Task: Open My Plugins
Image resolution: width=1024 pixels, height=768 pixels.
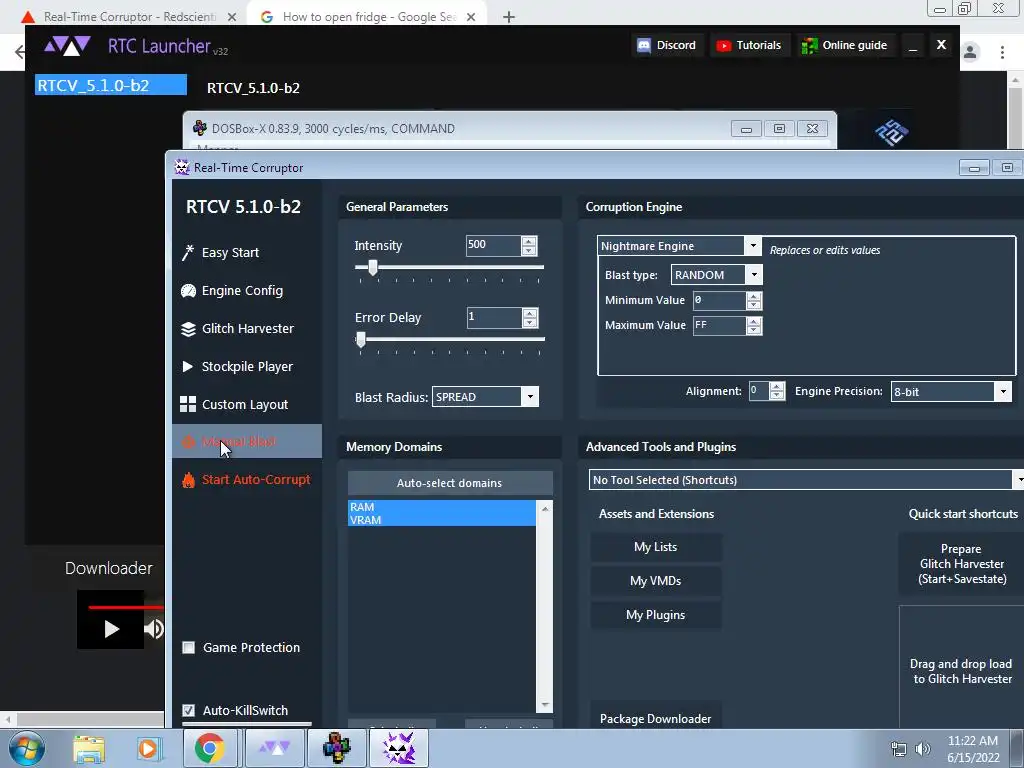Action: click(x=656, y=615)
